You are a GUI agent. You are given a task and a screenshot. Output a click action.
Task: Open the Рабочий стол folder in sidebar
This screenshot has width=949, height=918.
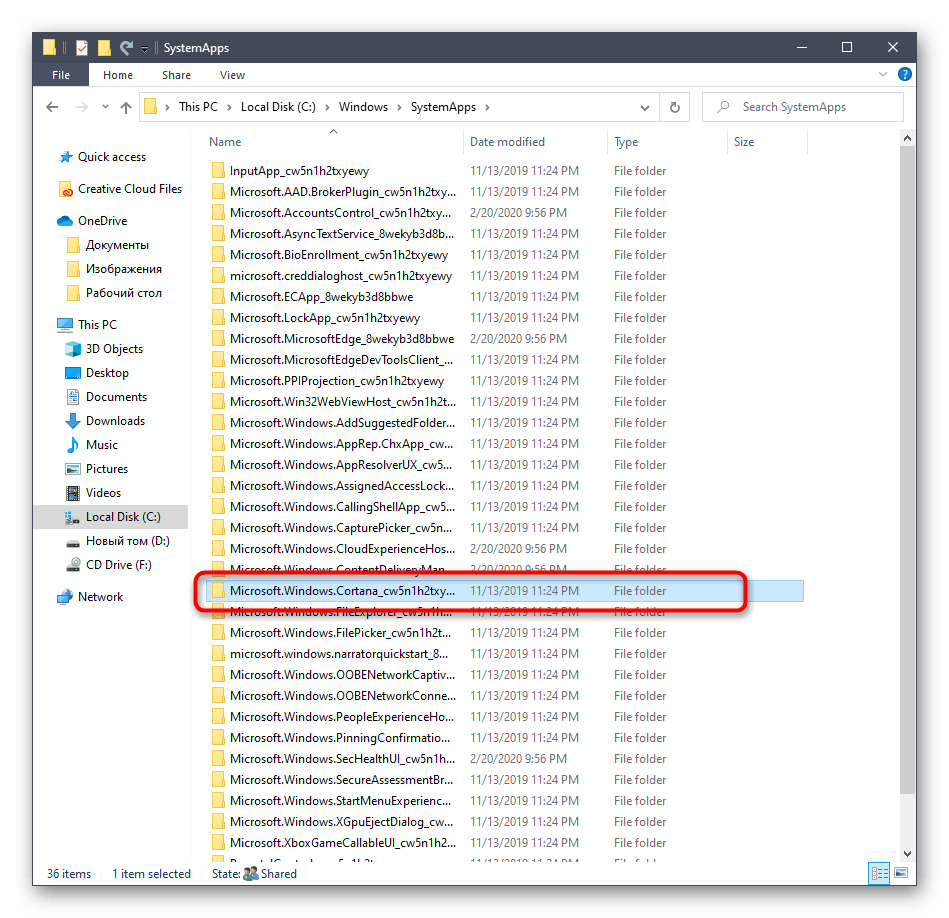click(x=114, y=293)
